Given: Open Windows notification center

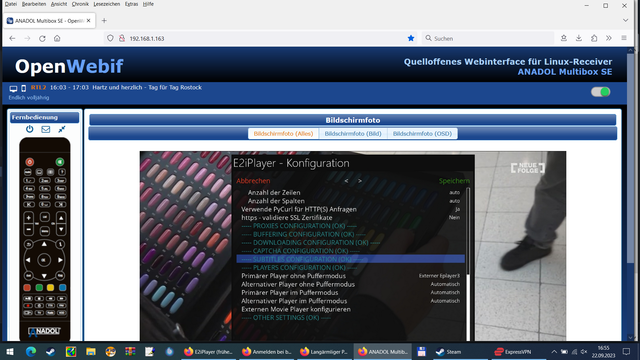Looking at the screenshot, I should point(626,351).
